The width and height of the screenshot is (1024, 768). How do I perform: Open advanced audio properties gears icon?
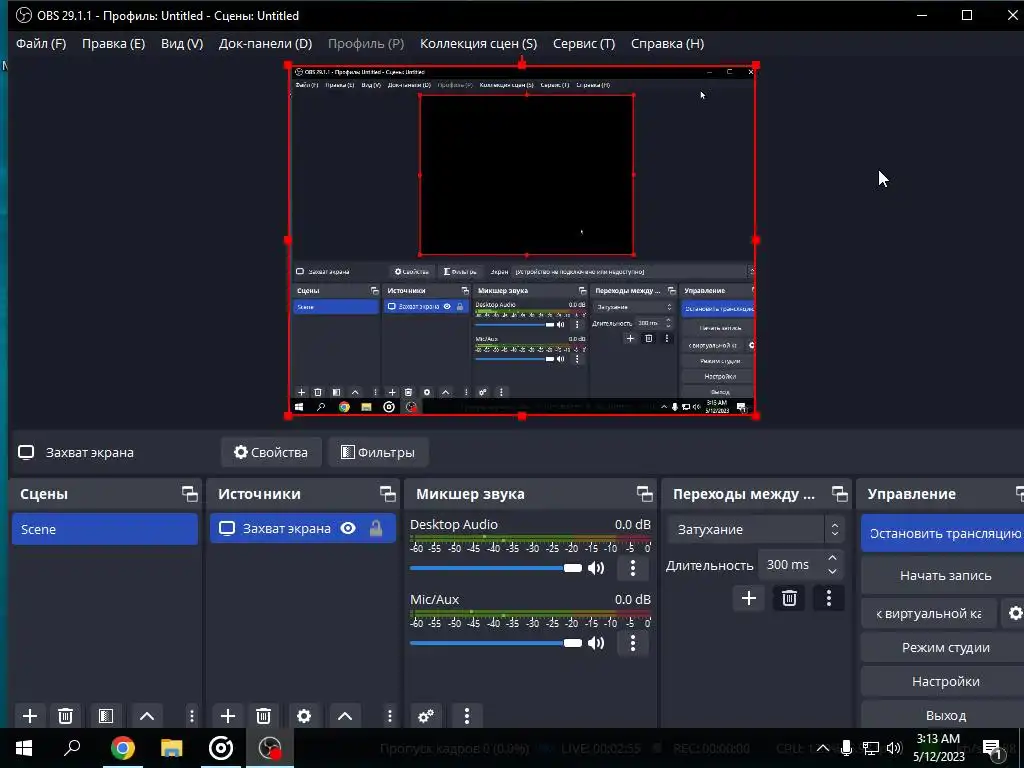pyautogui.click(x=426, y=716)
